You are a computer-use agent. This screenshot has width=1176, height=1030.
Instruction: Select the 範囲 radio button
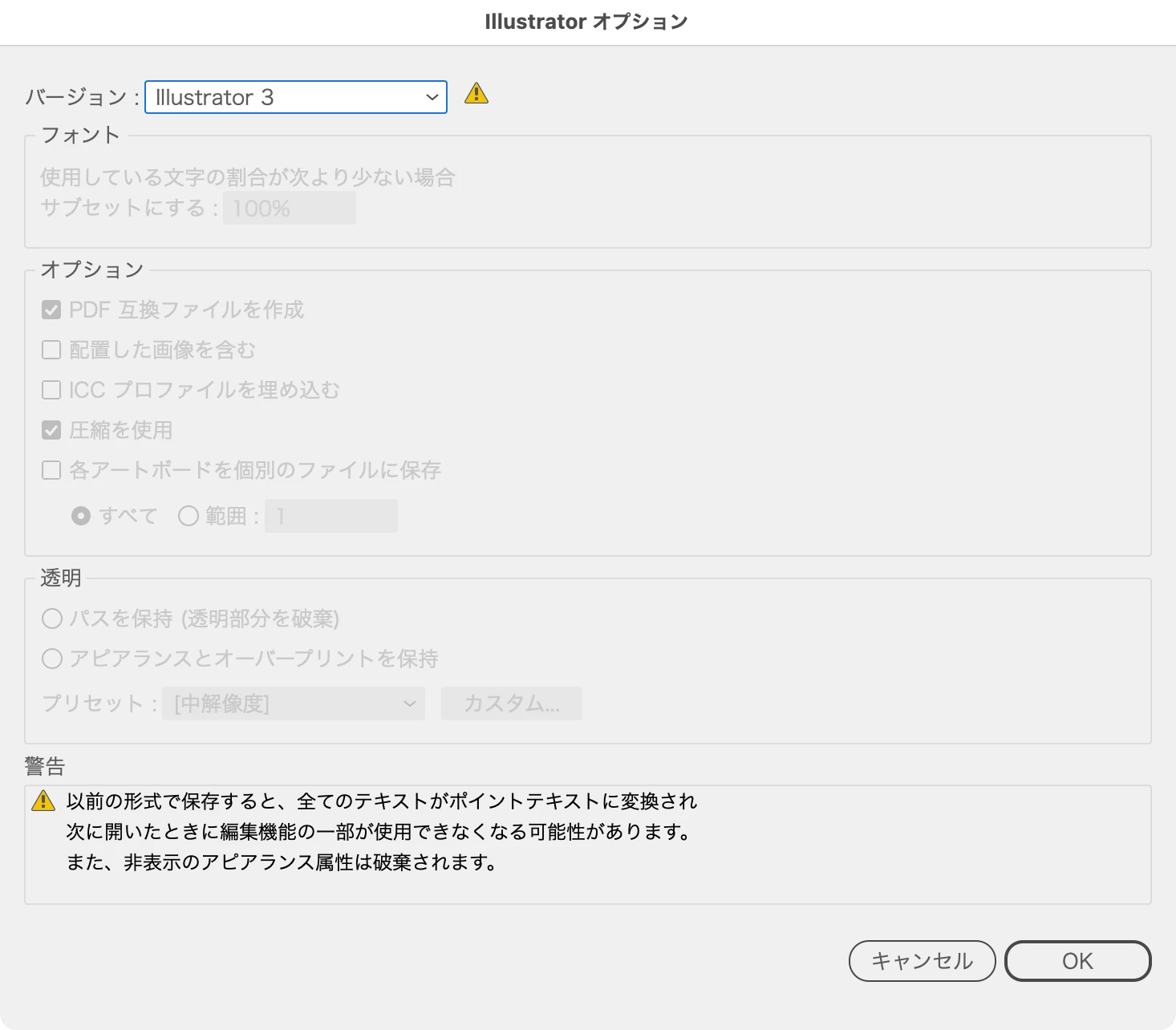pyautogui.click(x=189, y=516)
